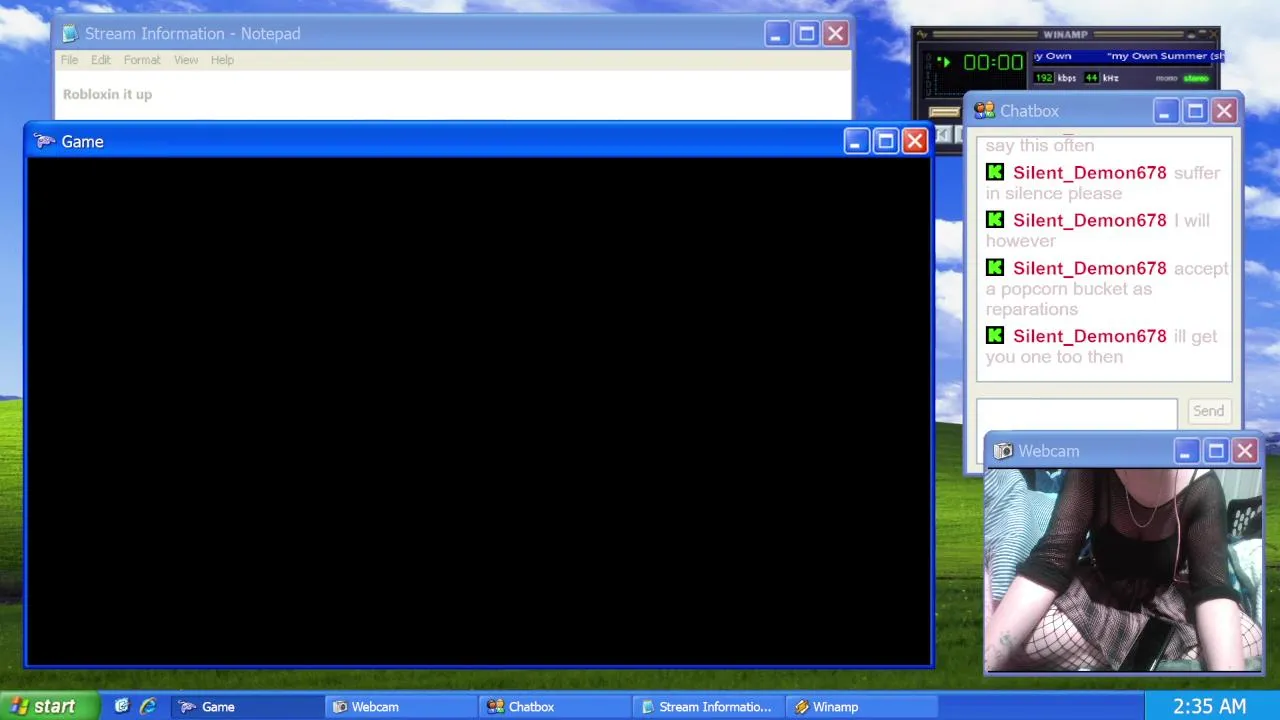Click the Outlook Express quick launch icon
Viewport: 1280px width, 720px height.
pyautogui.click(x=122, y=706)
